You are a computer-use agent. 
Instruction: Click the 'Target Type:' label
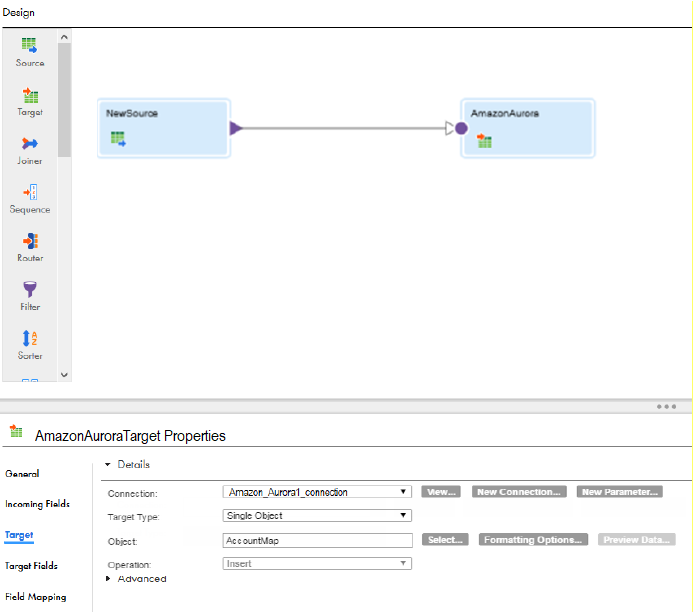click(x=133, y=517)
